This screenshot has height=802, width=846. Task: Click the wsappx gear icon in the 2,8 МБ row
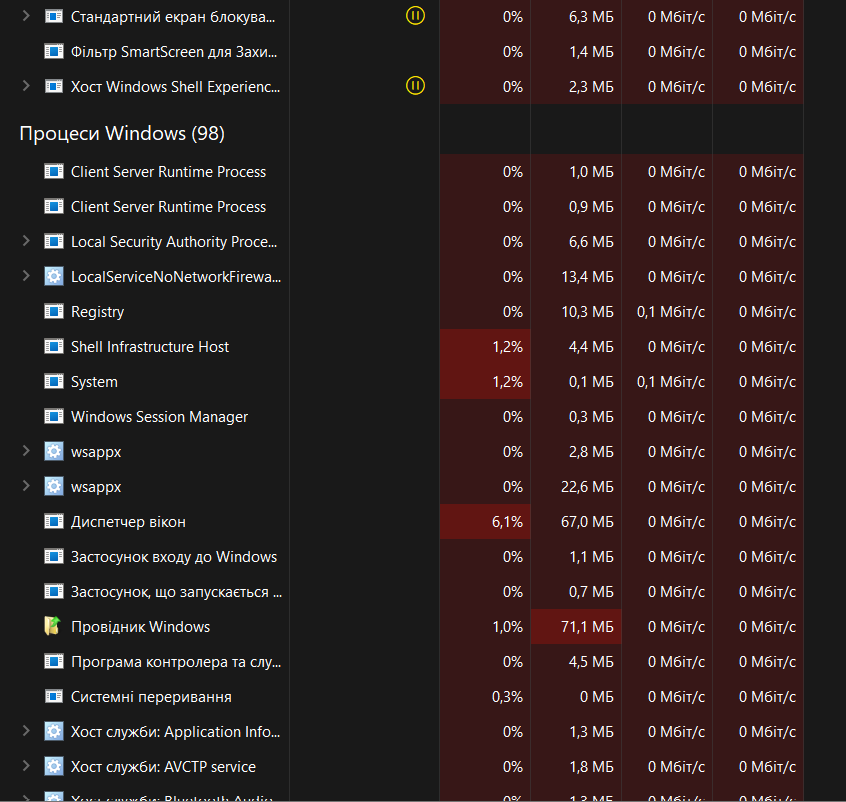coord(53,451)
